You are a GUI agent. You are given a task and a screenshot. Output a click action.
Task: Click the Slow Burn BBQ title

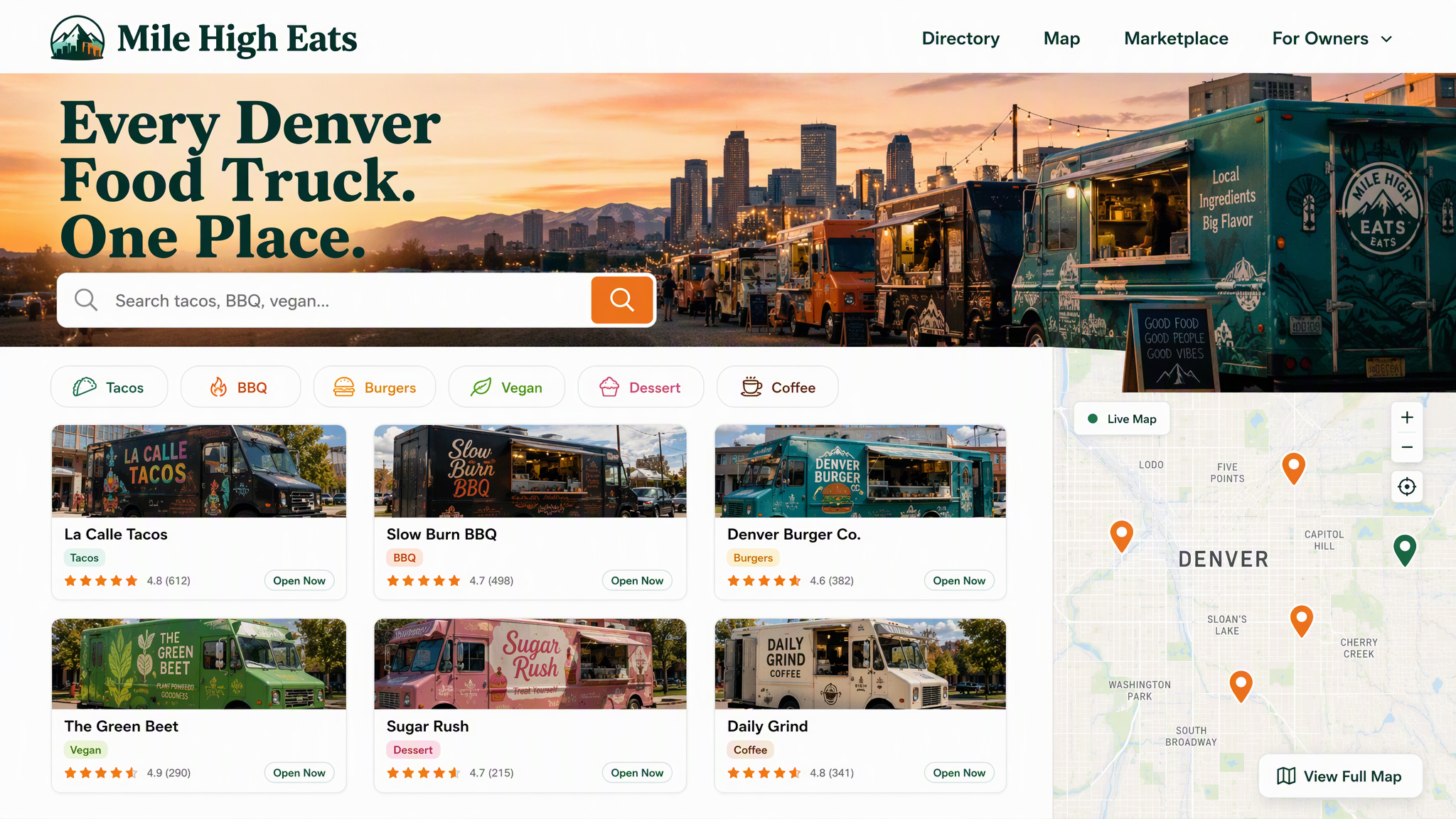[441, 534]
